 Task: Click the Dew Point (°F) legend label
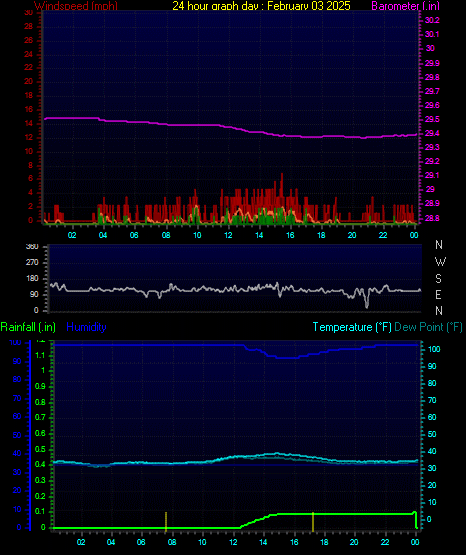[428, 327]
